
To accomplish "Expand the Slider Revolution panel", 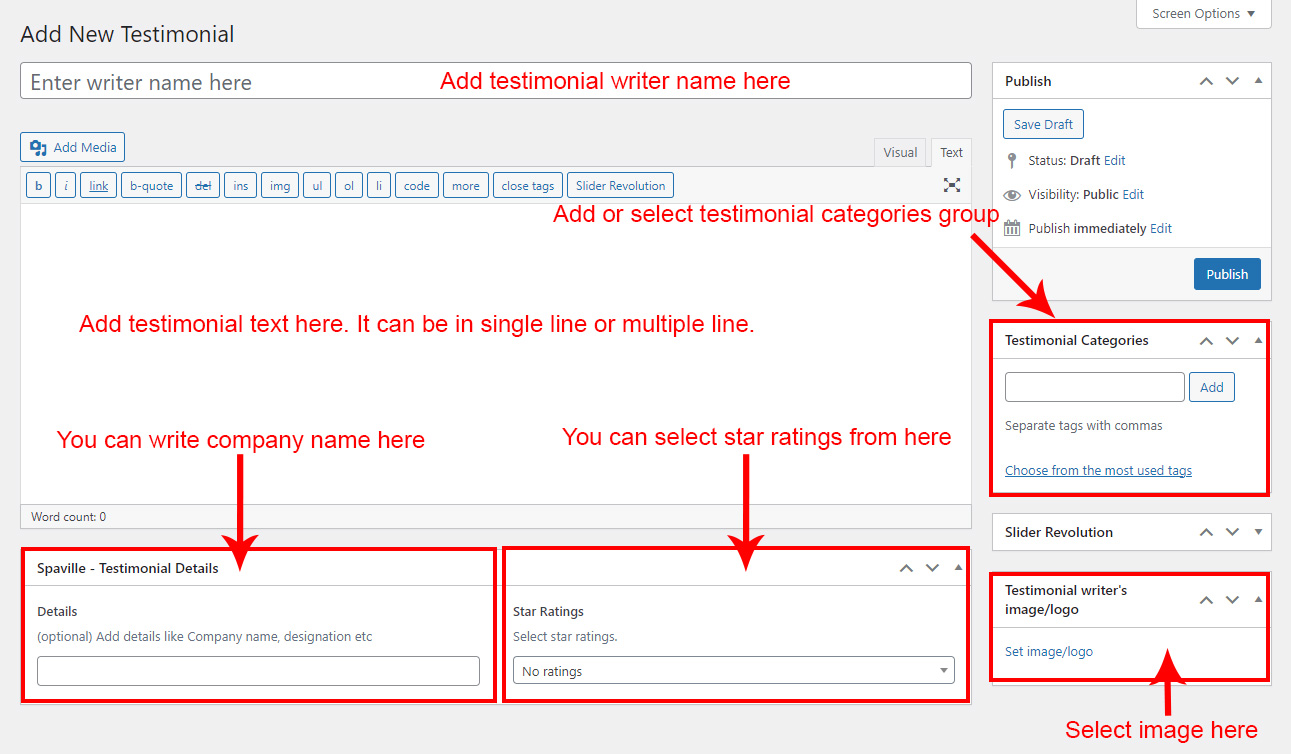I will (x=1258, y=532).
